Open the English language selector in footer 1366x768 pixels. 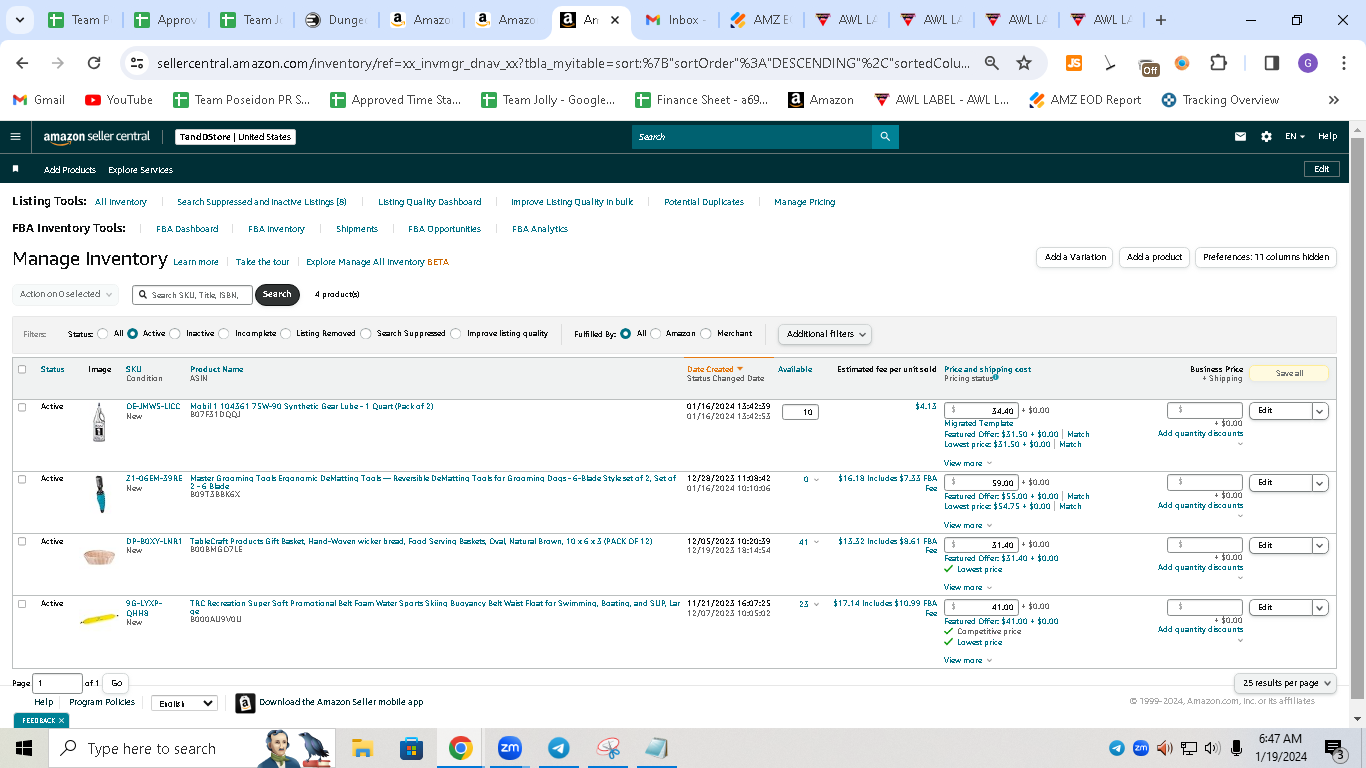[184, 703]
